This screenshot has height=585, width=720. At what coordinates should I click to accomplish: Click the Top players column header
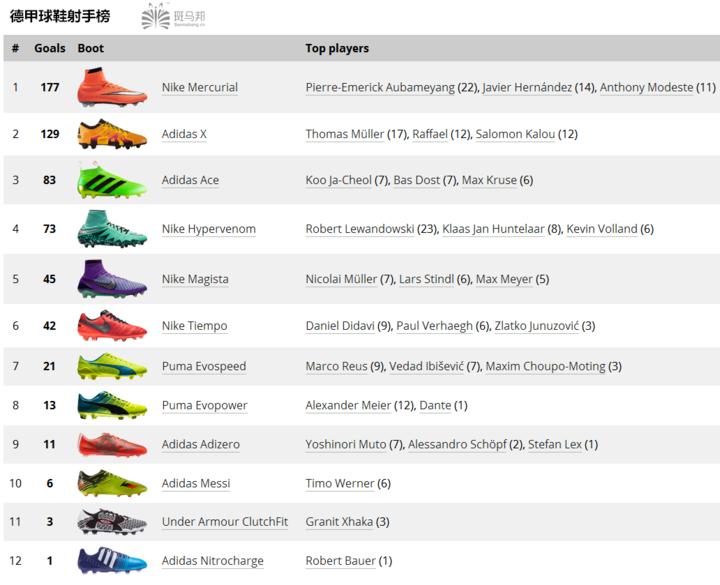click(x=337, y=48)
